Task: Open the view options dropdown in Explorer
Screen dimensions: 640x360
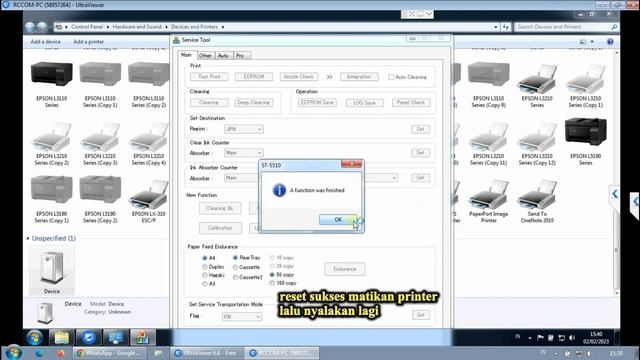Action: pos(592,42)
